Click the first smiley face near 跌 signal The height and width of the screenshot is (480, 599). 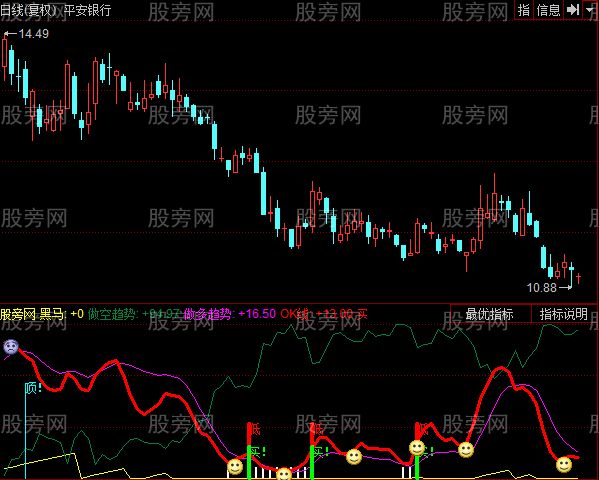(x=235, y=466)
